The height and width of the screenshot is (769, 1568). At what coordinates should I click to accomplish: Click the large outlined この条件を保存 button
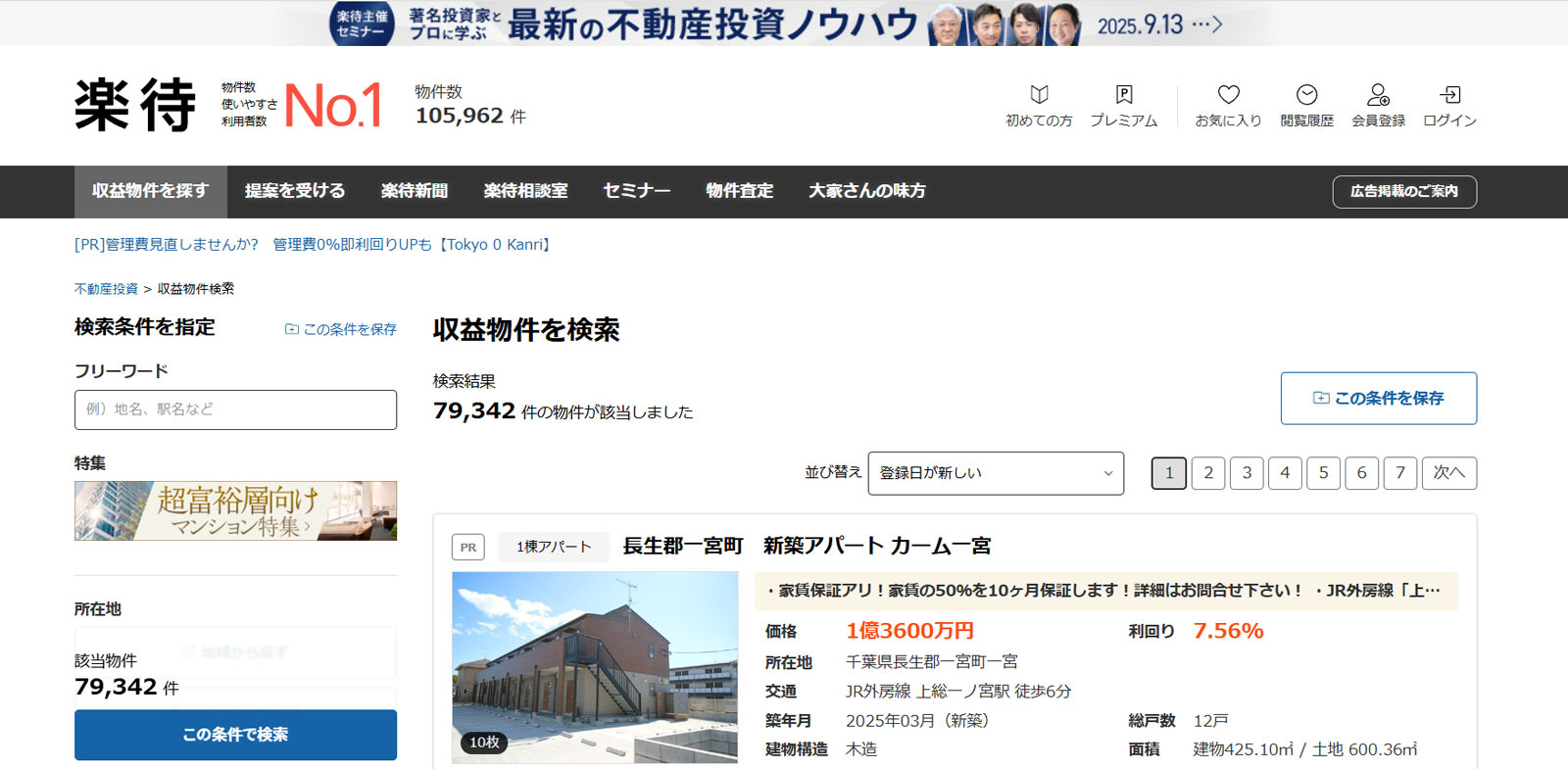click(x=1378, y=398)
